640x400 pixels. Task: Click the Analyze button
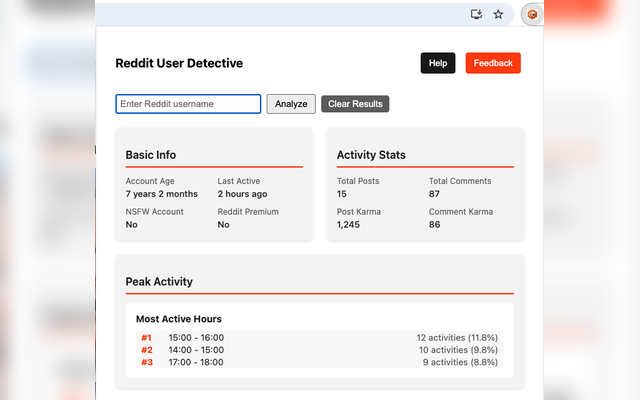[x=291, y=104]
